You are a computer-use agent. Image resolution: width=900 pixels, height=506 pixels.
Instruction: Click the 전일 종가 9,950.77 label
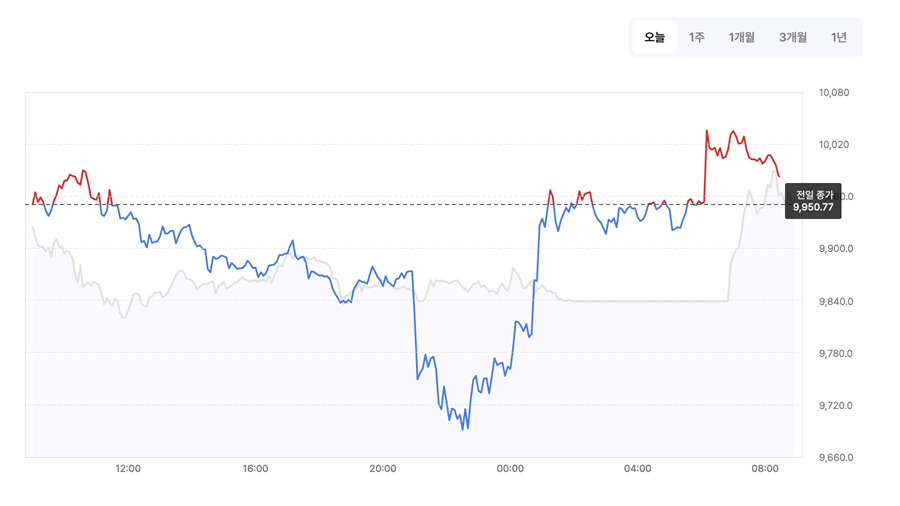pyautogui.click(x=813, y=201)
